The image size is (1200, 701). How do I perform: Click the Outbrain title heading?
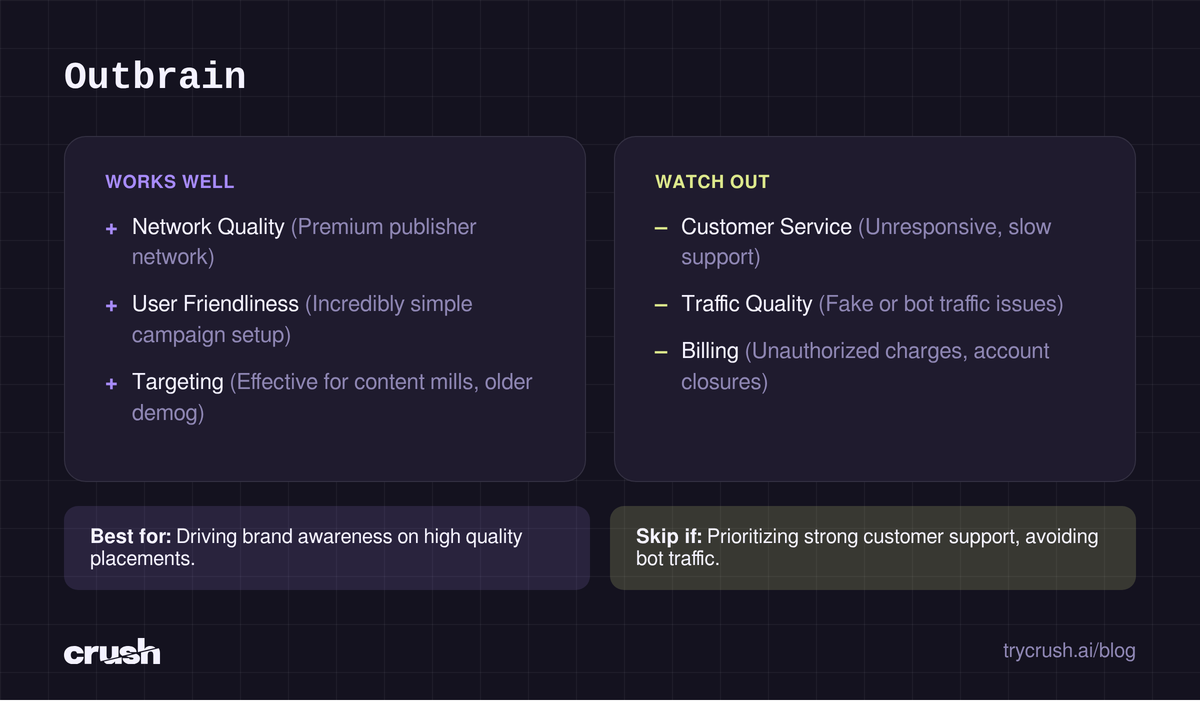tap(155, 77)
